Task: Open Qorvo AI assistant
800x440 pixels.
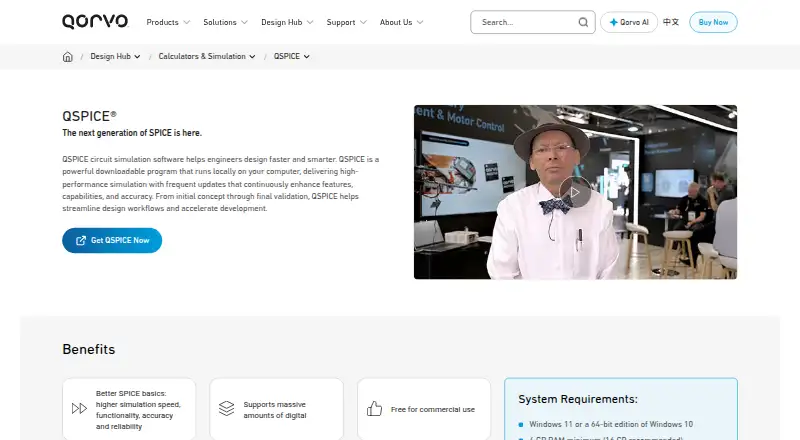Action: (x=629, y=22)
